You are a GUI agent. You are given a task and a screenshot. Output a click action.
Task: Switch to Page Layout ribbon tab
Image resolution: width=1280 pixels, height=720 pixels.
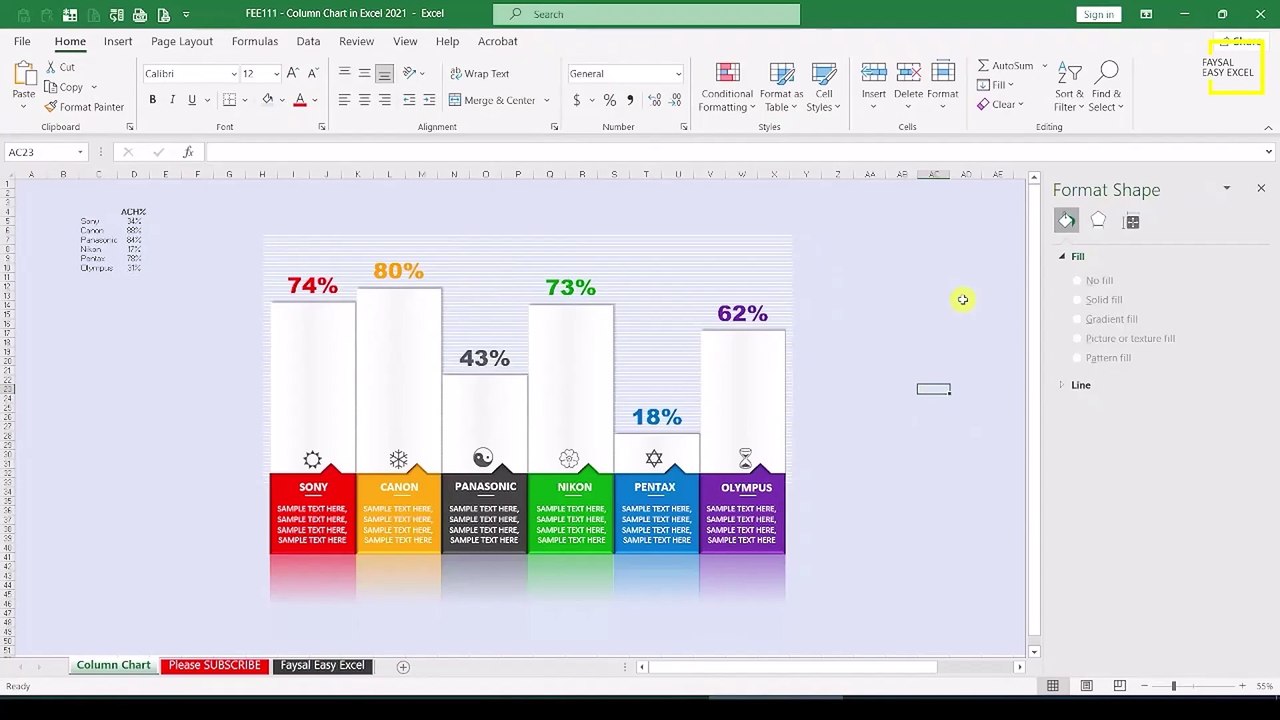182,41
